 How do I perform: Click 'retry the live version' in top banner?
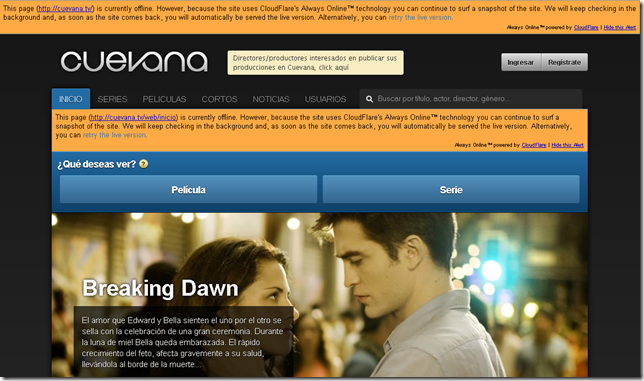[420, 17]
